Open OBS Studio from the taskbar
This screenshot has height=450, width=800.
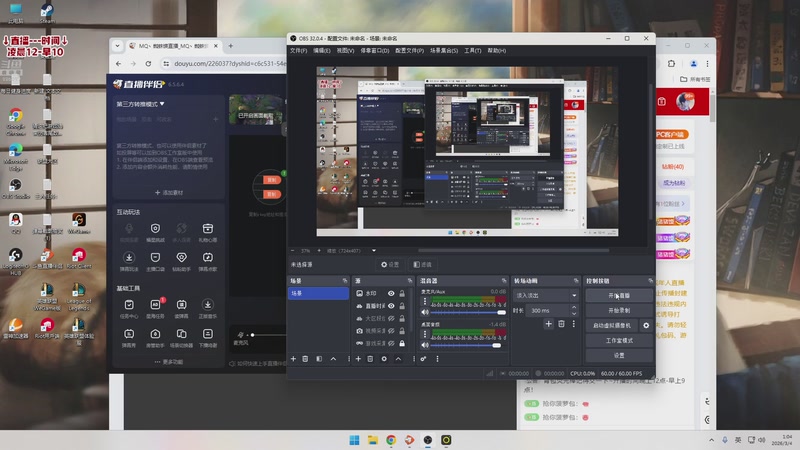tap(428, 440)
